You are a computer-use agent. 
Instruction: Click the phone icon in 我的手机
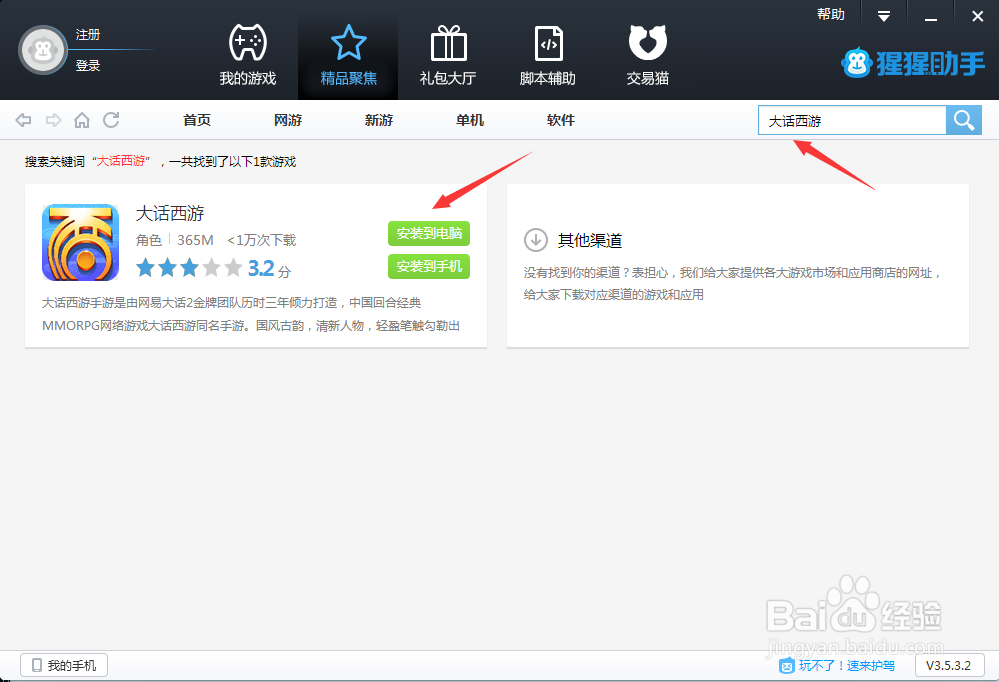click(x=37, y=665)
